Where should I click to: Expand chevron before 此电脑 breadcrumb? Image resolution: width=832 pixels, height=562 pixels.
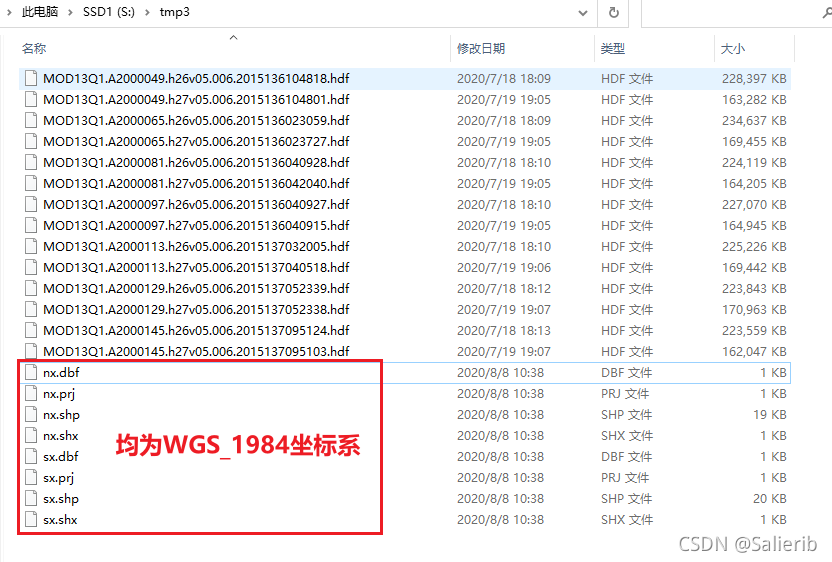coord(9,12)
